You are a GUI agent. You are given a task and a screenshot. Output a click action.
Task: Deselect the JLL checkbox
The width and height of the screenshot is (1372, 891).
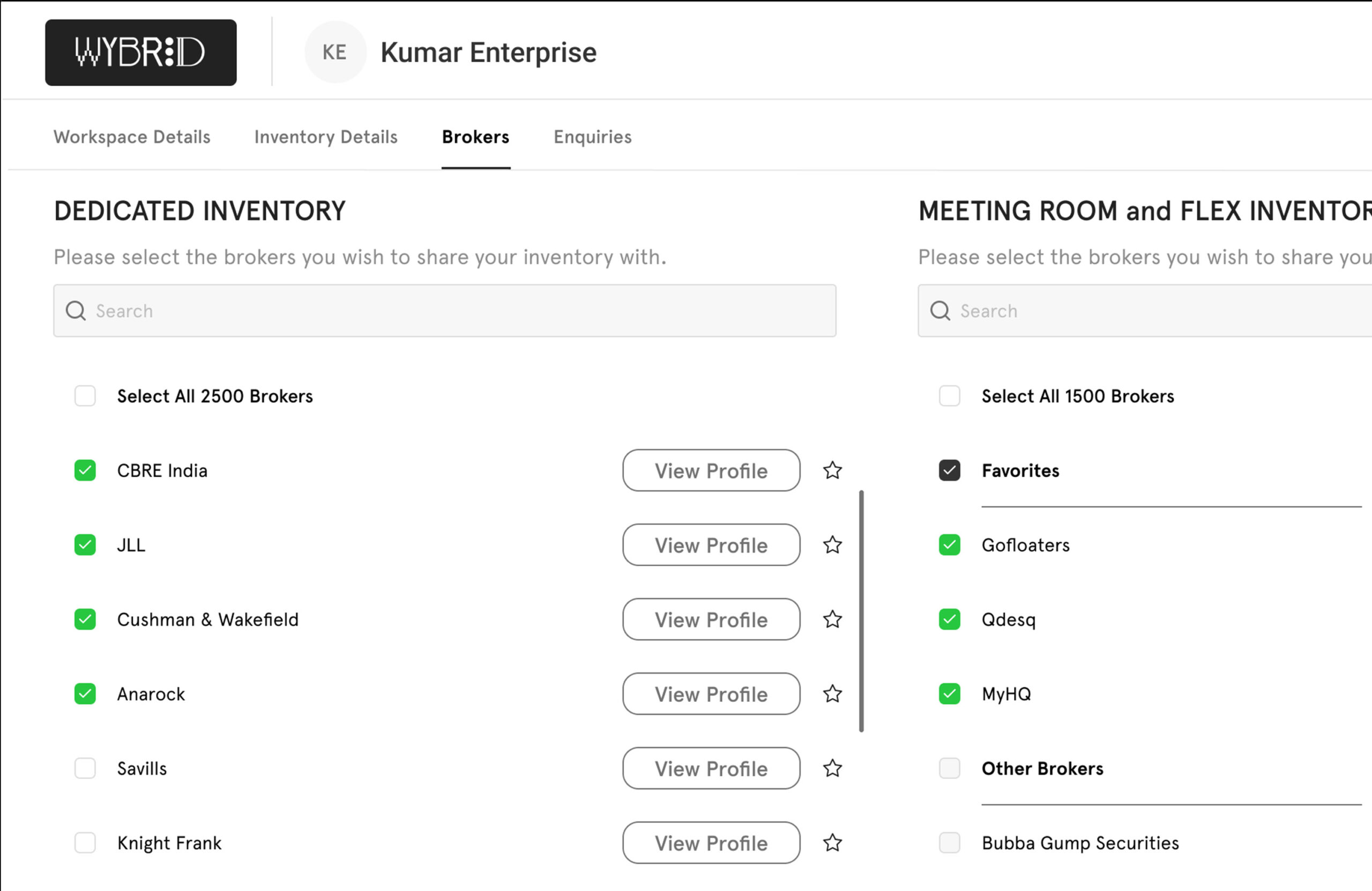(x=85, y=545)
